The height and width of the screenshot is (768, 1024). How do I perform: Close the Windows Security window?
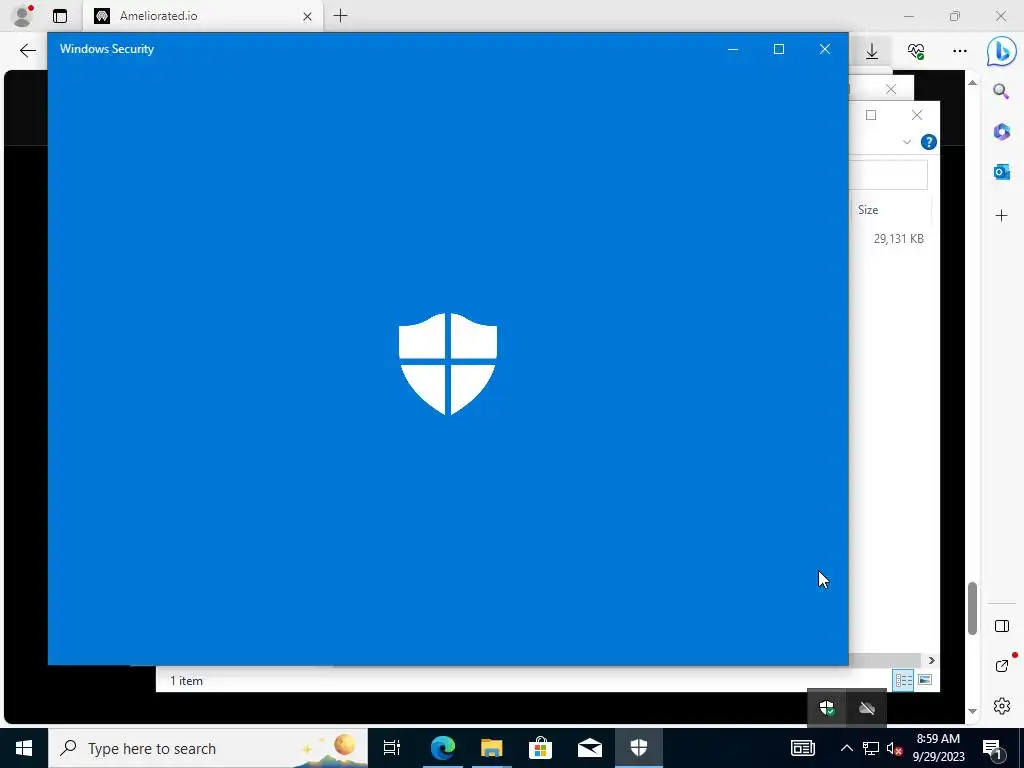pyautogui.click(x=825, y=49)
